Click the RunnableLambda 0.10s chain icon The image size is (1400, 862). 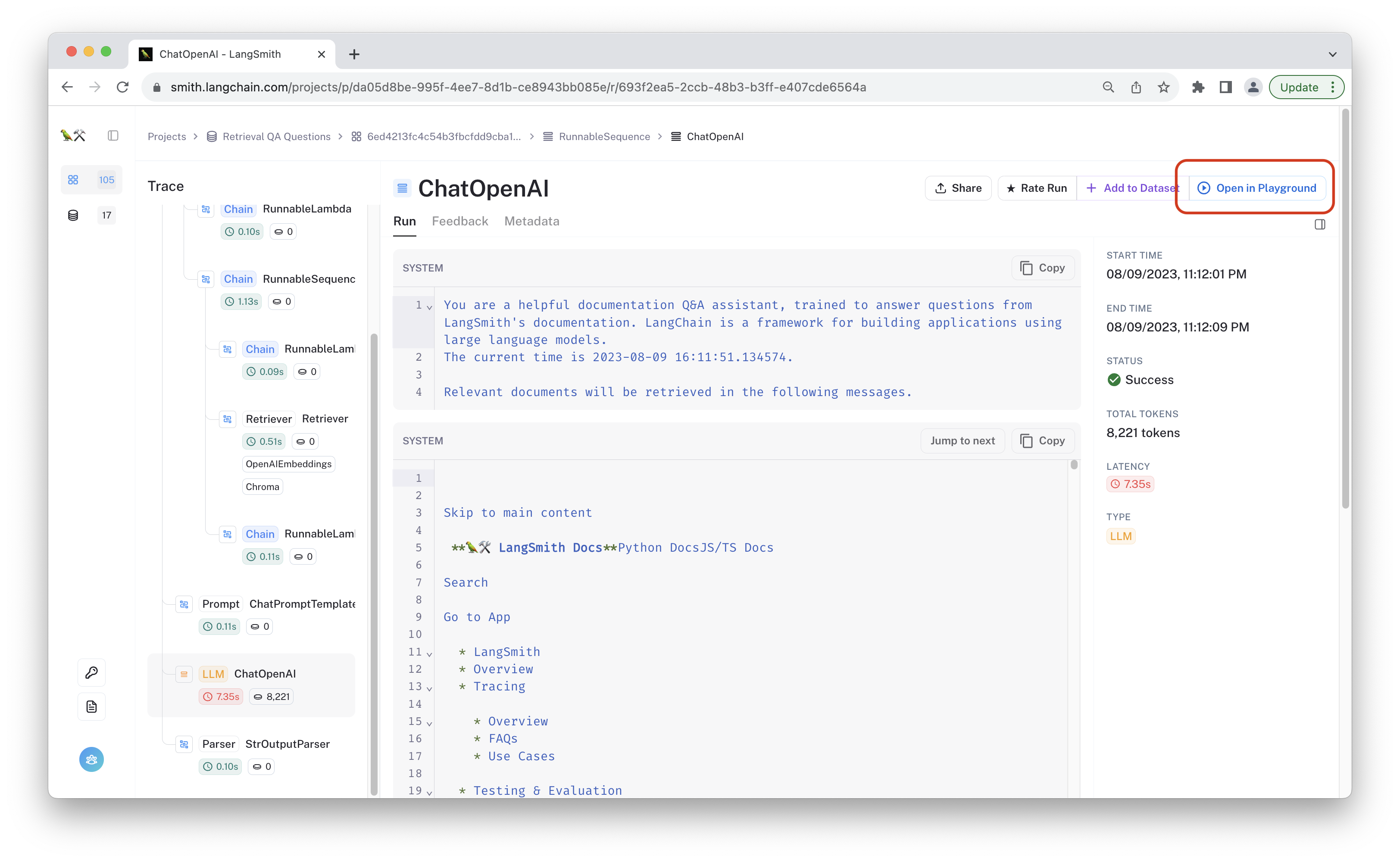point(206,209)
